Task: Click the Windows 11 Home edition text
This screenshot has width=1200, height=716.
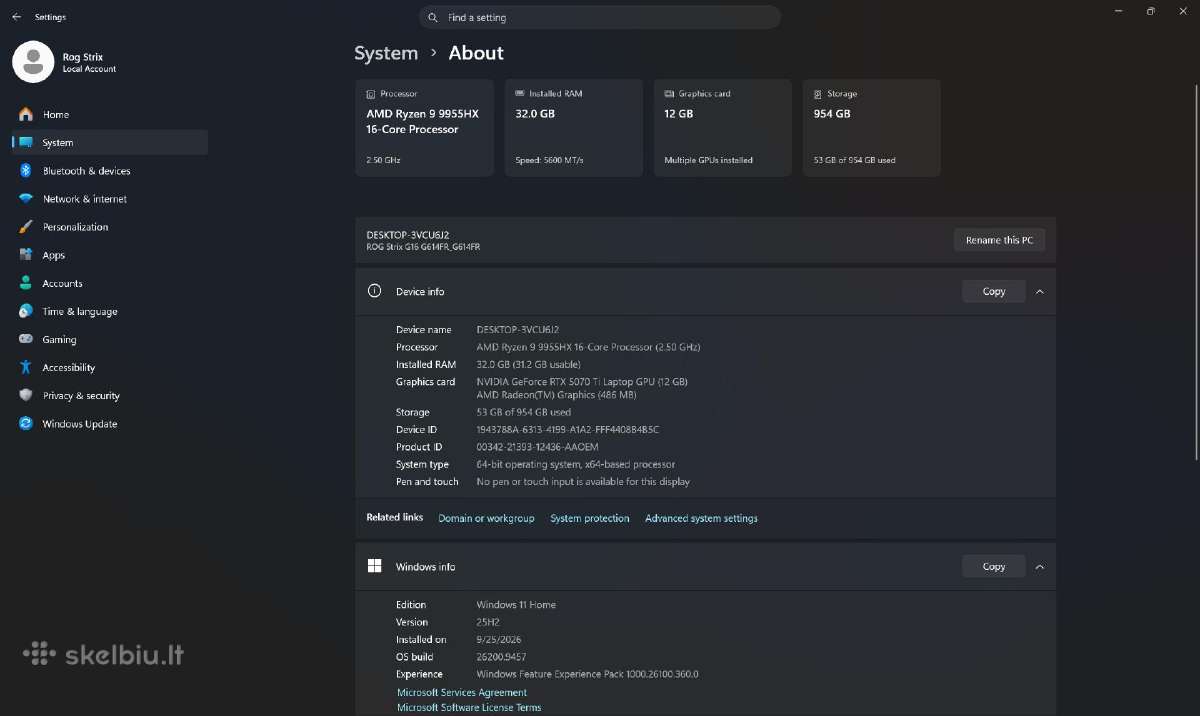Action: pyautogui.click(x=516, y=605)
